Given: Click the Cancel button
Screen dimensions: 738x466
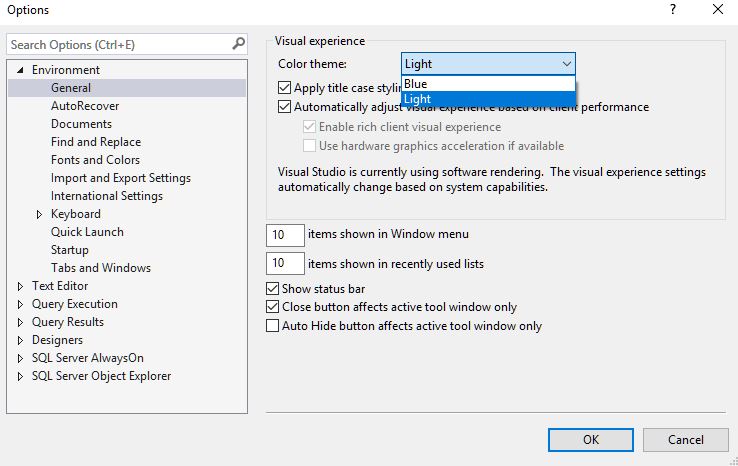Looking at the screenshot, I should click(x=685, y=439).
